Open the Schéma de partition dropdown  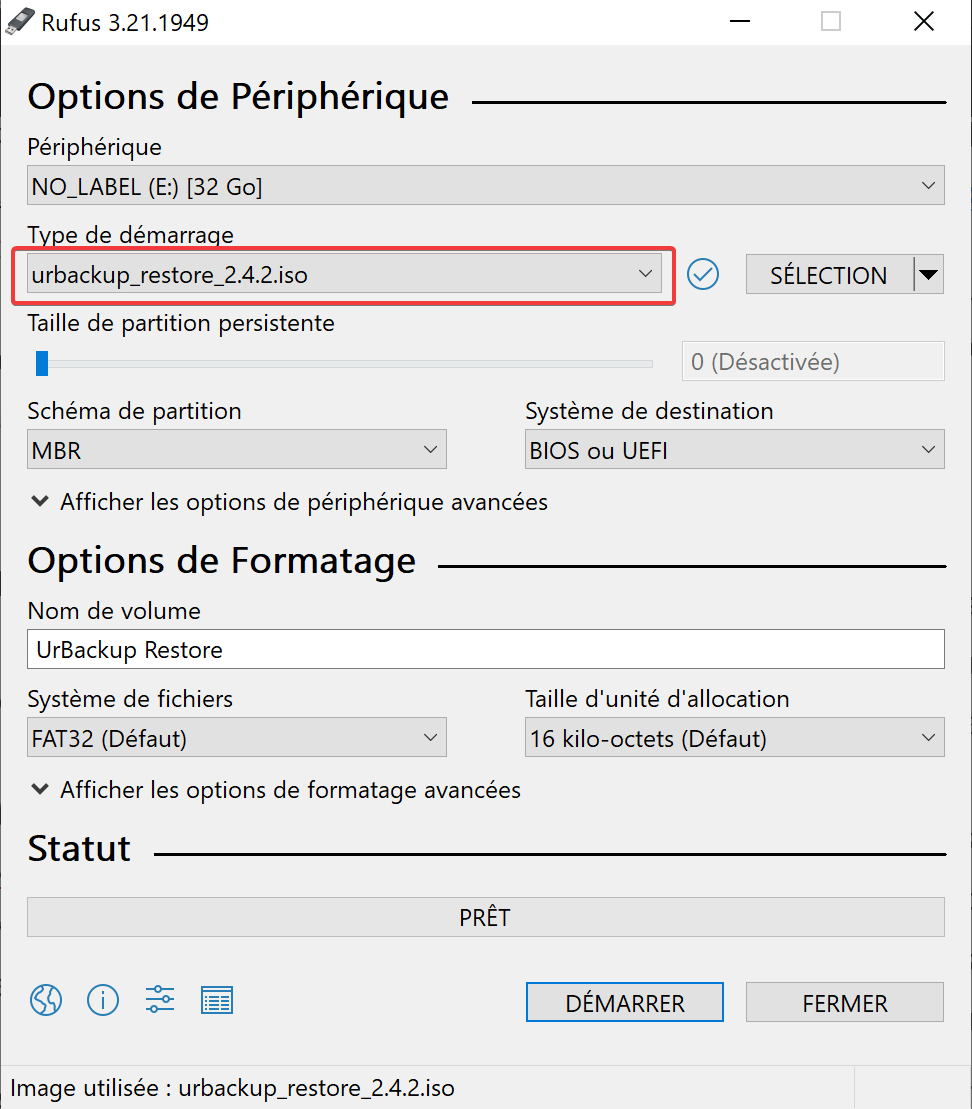pos(236,451)
